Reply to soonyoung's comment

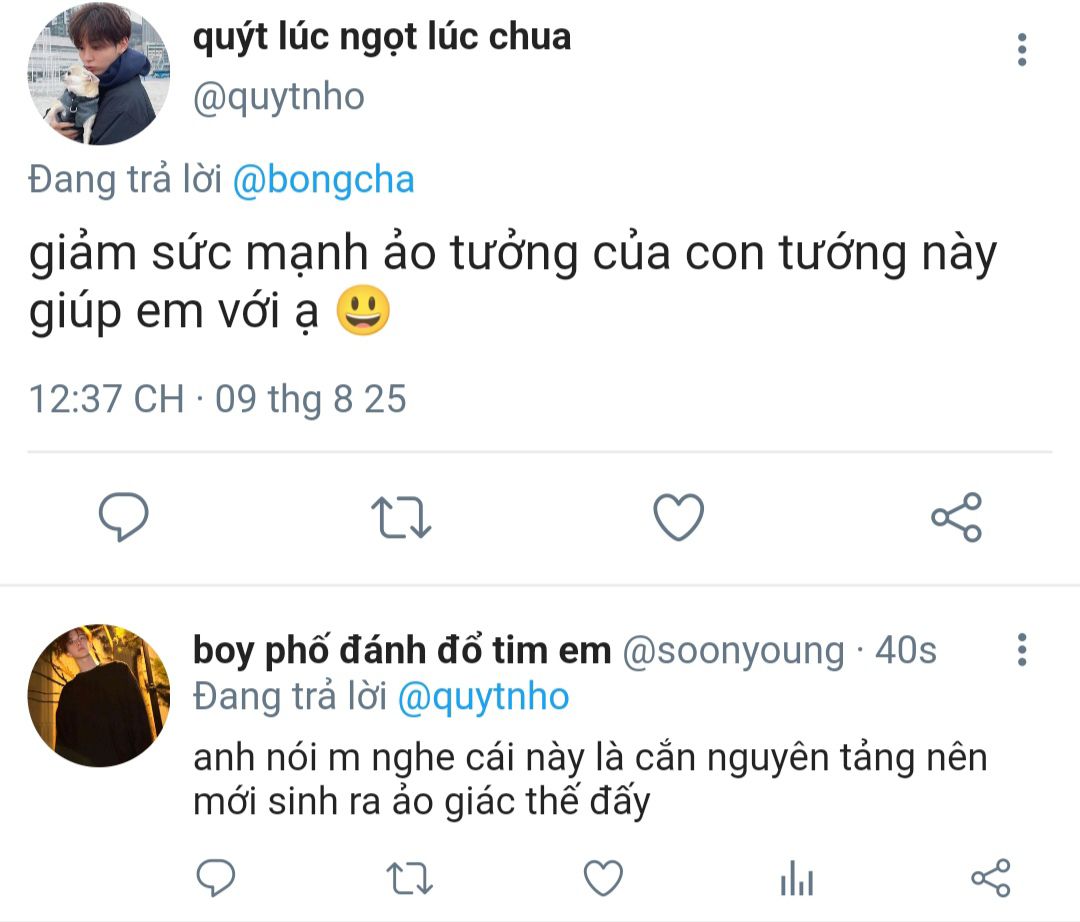tap(215, 878)
